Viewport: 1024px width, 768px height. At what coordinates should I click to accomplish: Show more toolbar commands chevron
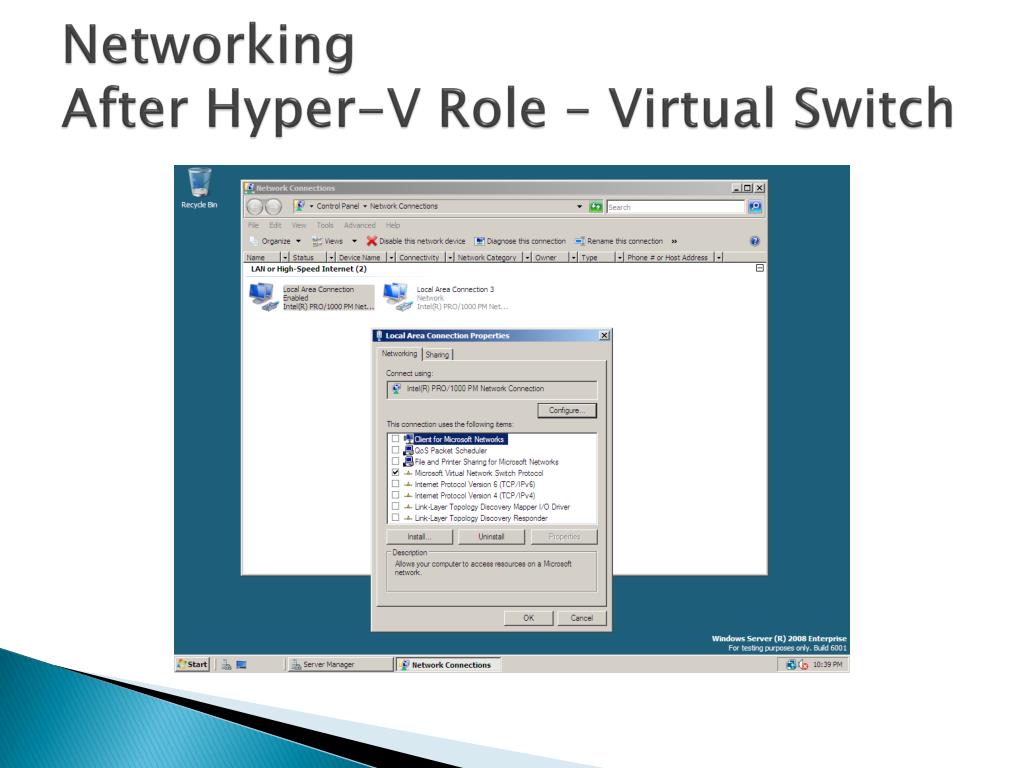674,241
